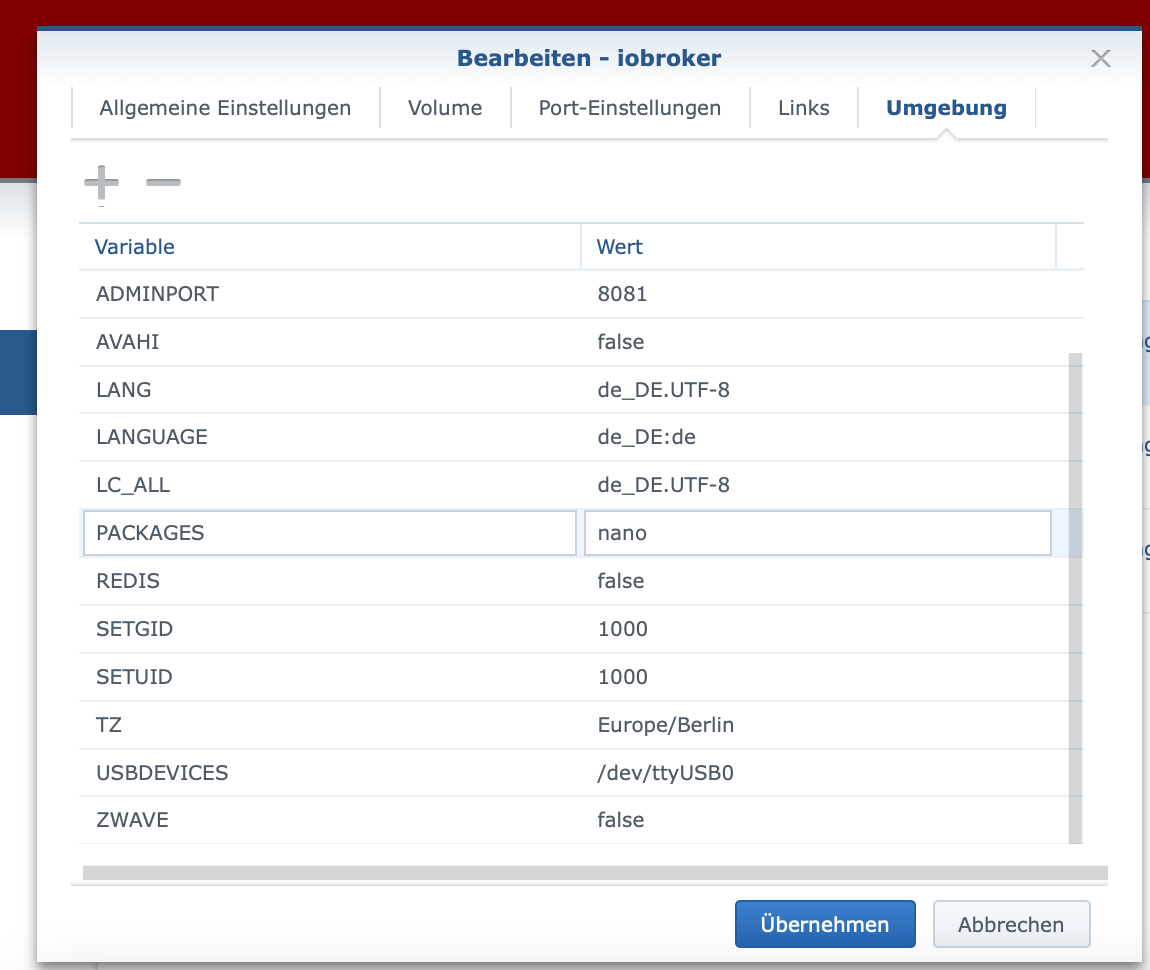Open the Port-Einstellungen tab
The image size is (1150, 970).
coord(630,108)
